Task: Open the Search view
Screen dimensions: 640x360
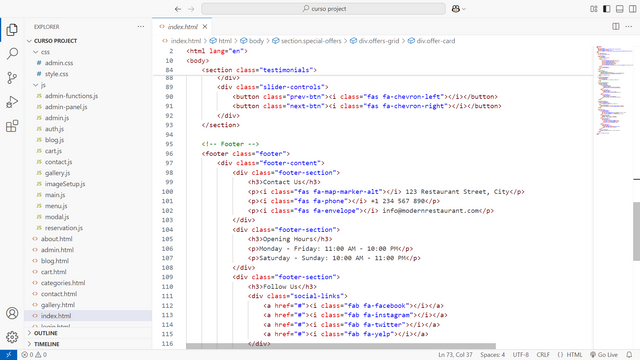Action: (12, 53)
